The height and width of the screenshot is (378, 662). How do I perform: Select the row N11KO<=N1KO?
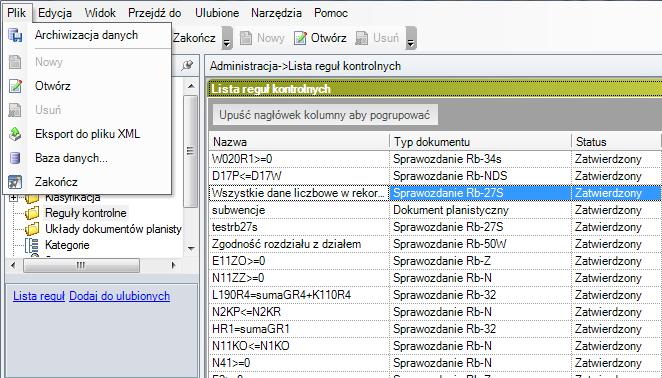point(435,346)
